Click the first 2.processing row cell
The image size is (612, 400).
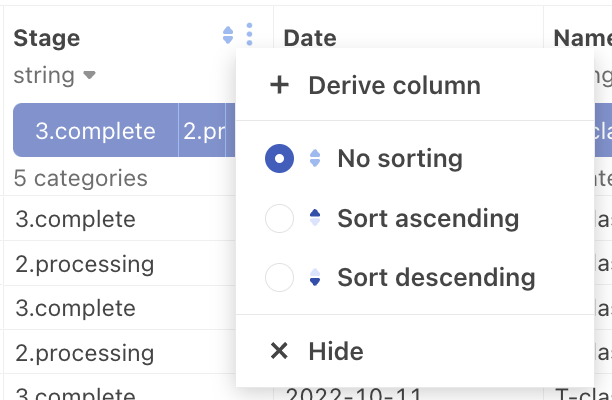[x=84, y=264]
